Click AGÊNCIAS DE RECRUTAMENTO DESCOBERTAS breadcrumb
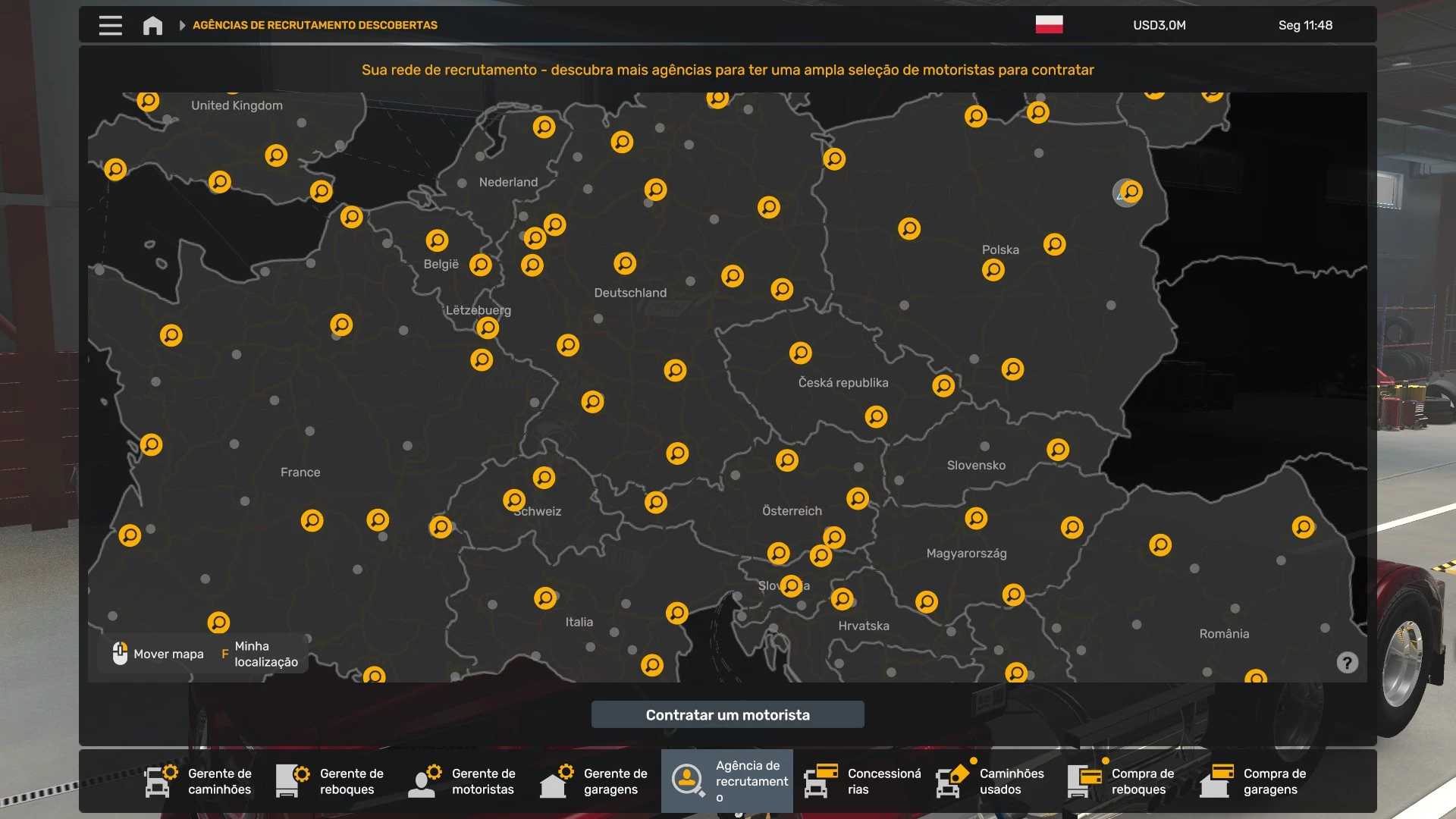 pos(315,25)
